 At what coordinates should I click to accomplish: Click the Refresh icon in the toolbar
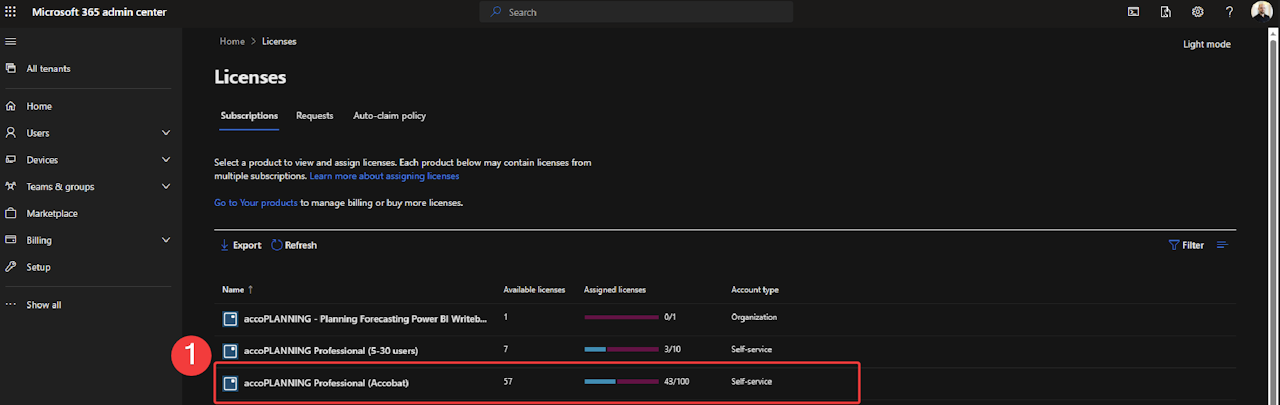[x=277, y=245]
